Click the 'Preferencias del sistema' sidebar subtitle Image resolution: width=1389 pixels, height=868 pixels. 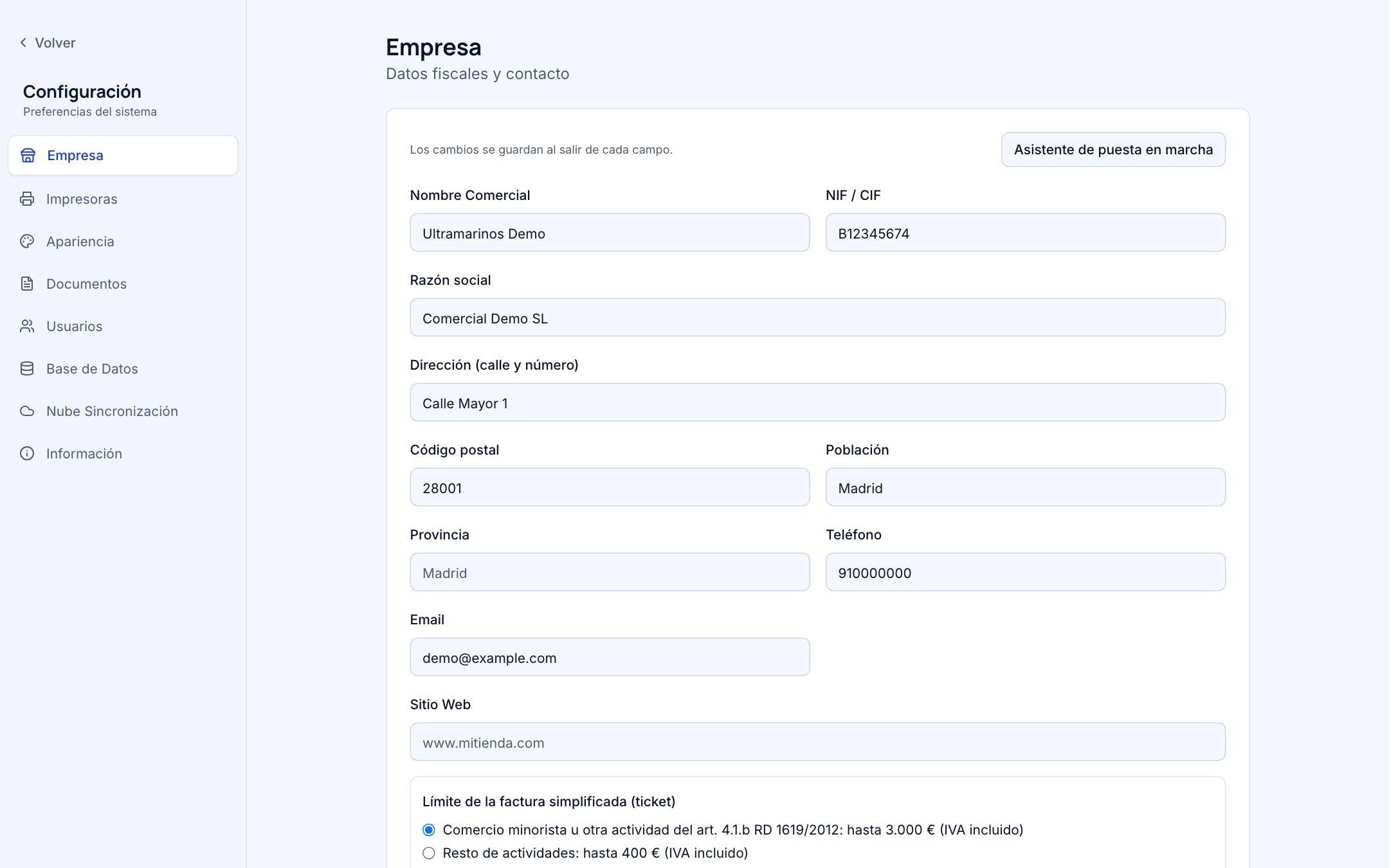(90, 112)
